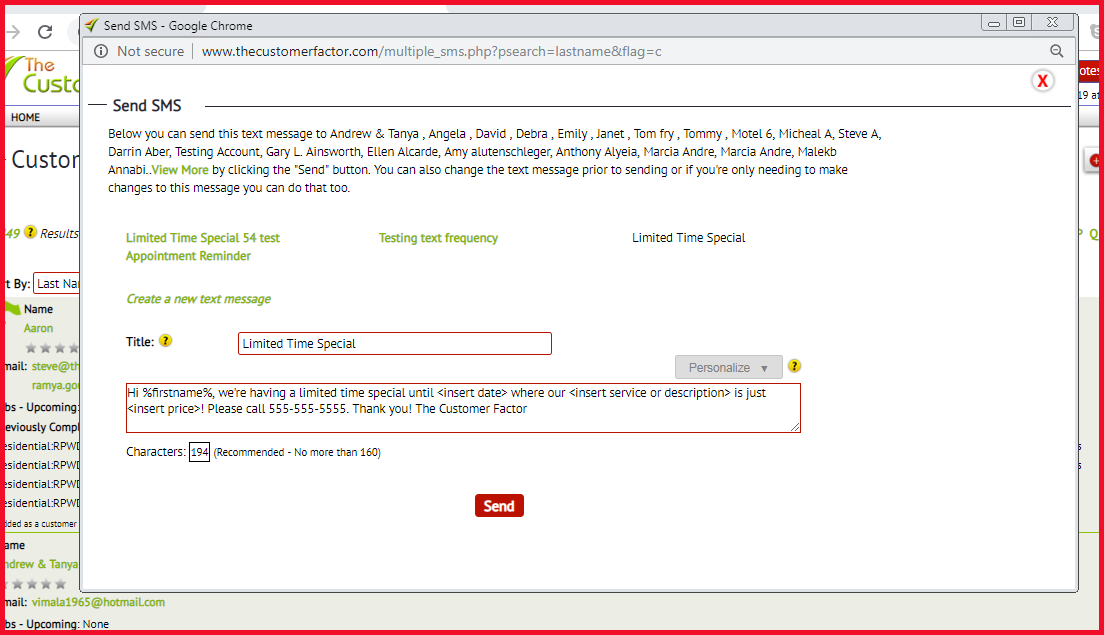Open the HOME menu in background page

(25, 118)
